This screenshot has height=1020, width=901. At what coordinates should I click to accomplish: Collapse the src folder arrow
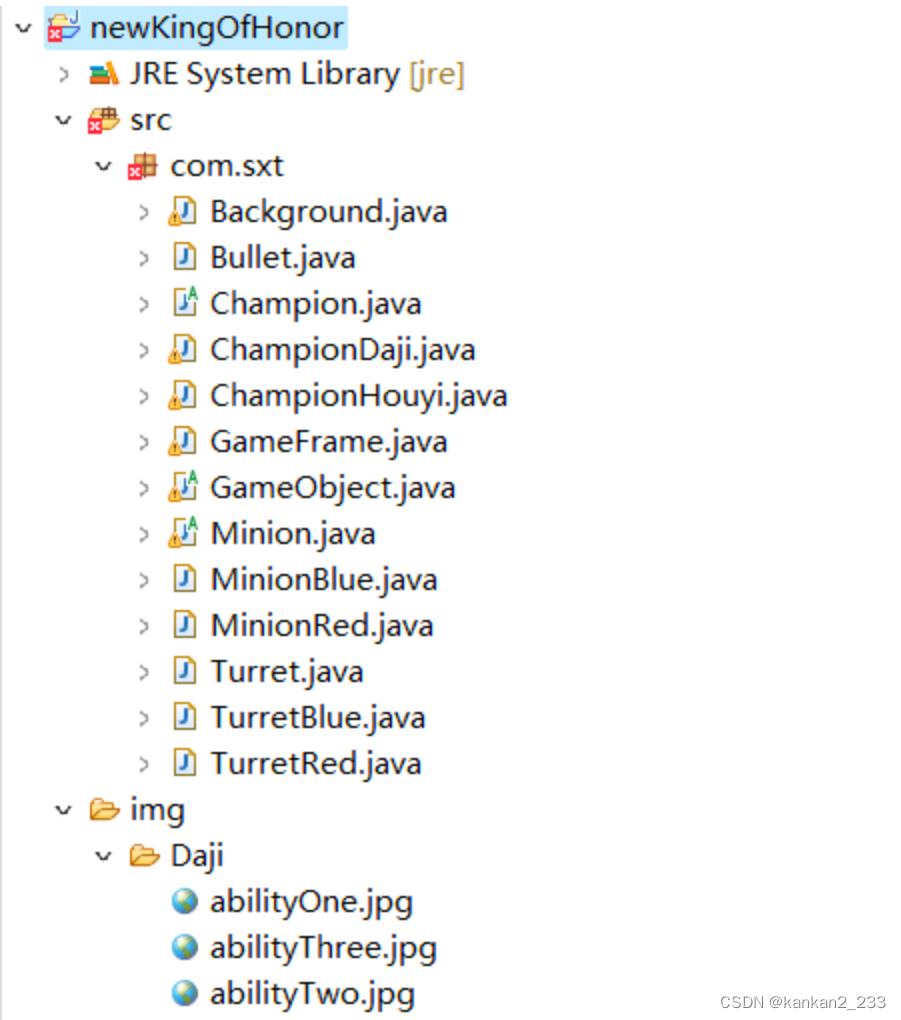coord(64,120)
